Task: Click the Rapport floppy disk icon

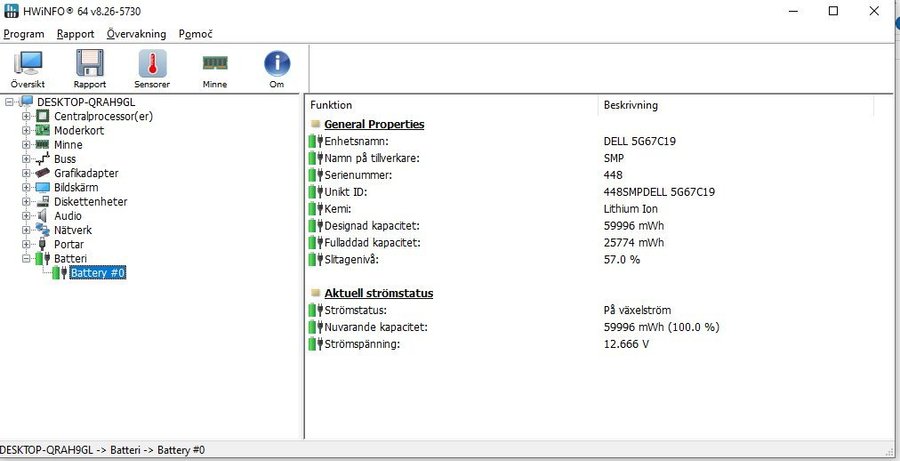Action: (x=90, y=63)
